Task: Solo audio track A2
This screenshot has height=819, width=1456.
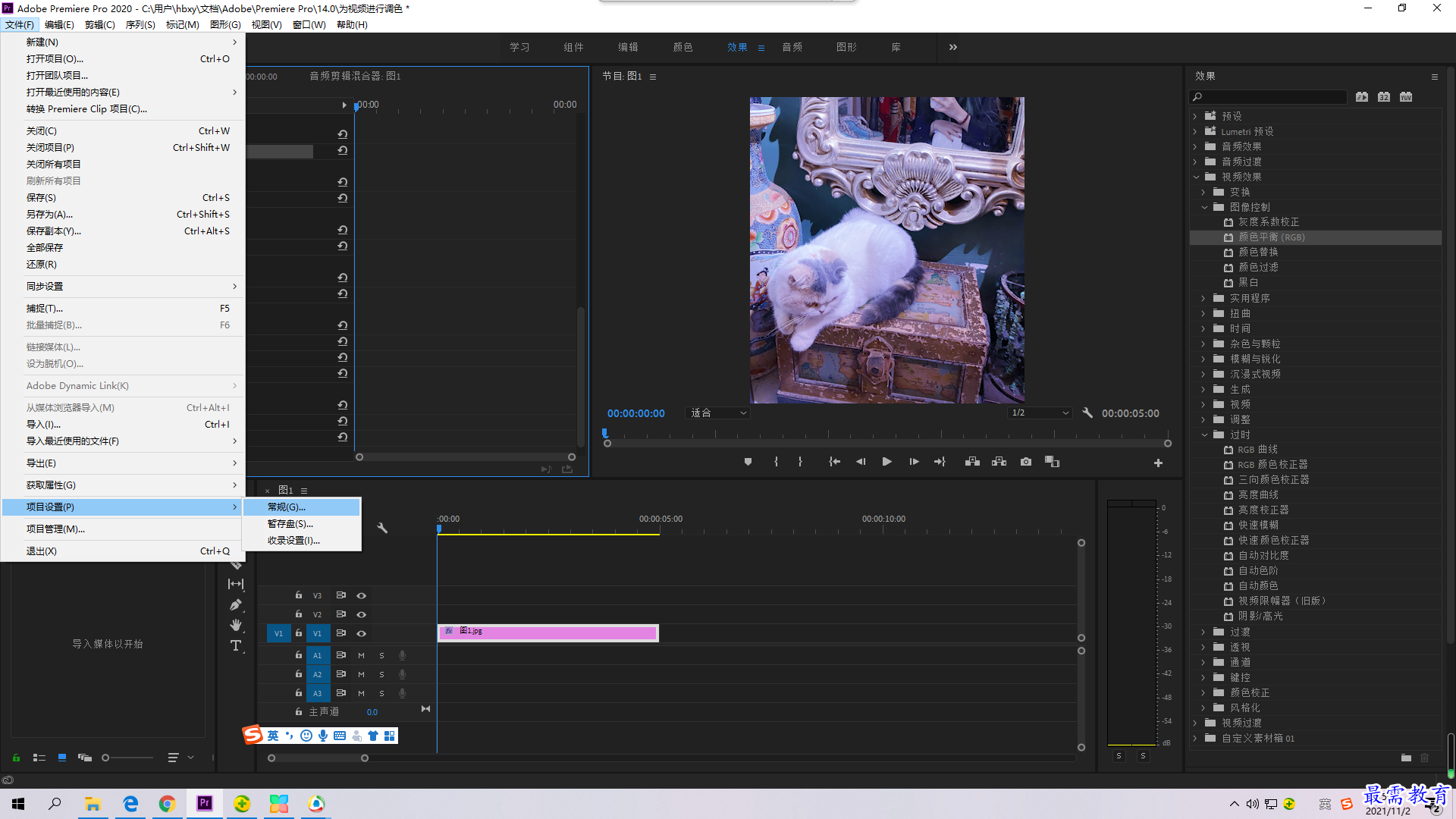Action: (x=381, y=674)
